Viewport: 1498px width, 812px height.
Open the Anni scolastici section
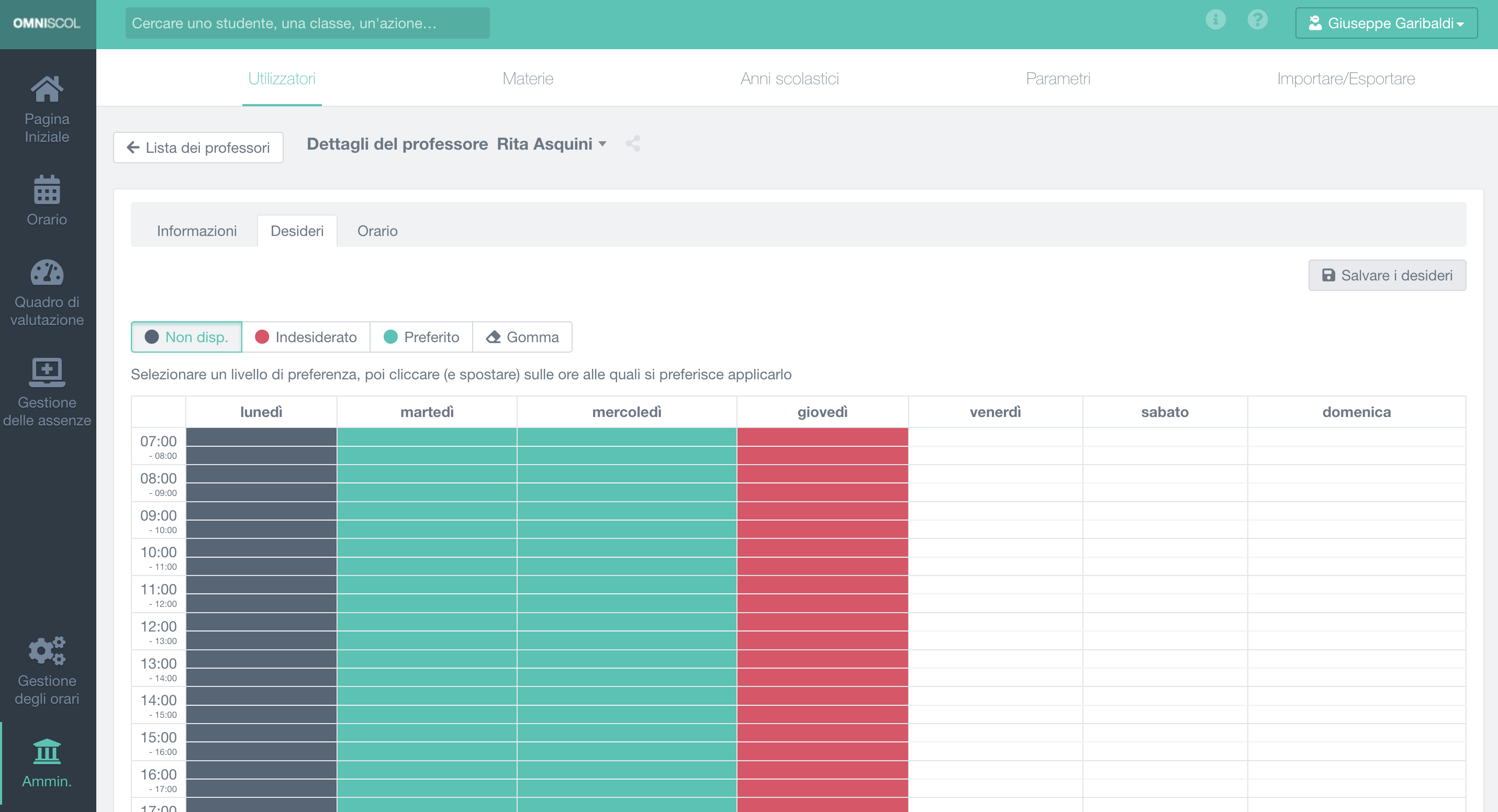point(790,78)
